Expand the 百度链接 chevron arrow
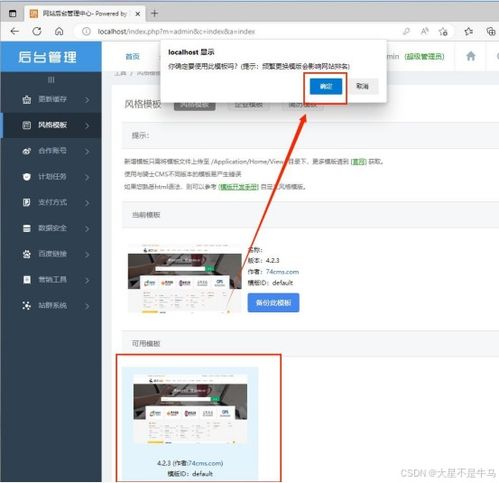This screenshot has width=499, height=483. 87,254
